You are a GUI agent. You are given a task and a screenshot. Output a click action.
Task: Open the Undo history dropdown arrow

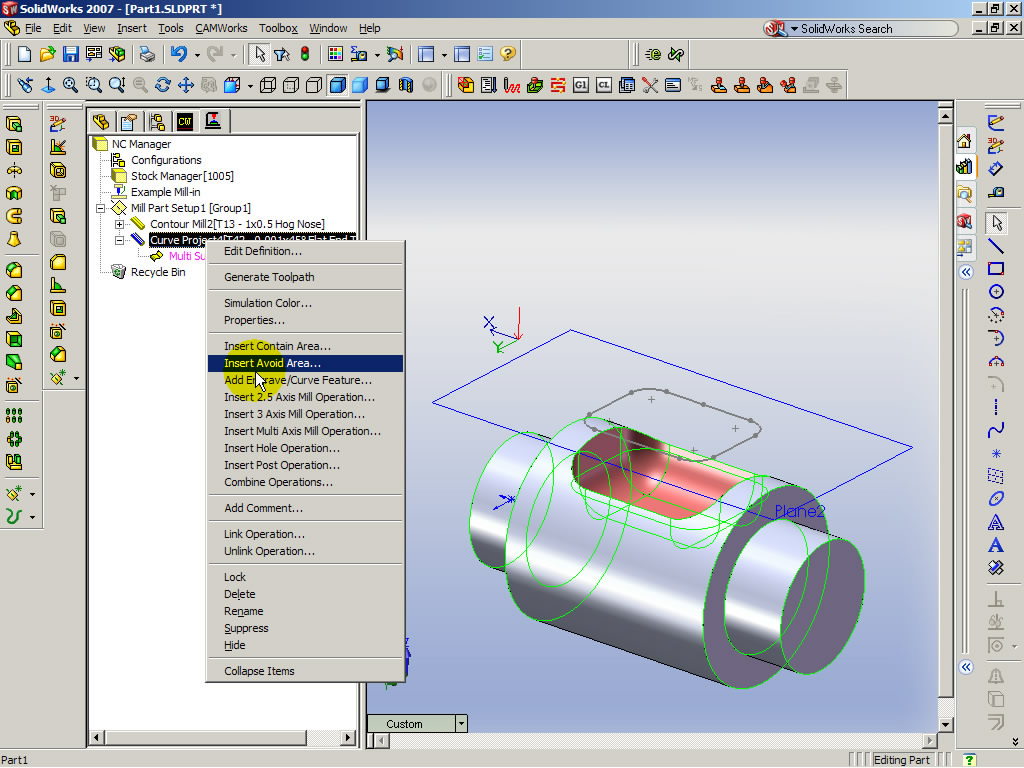(197, 55)
